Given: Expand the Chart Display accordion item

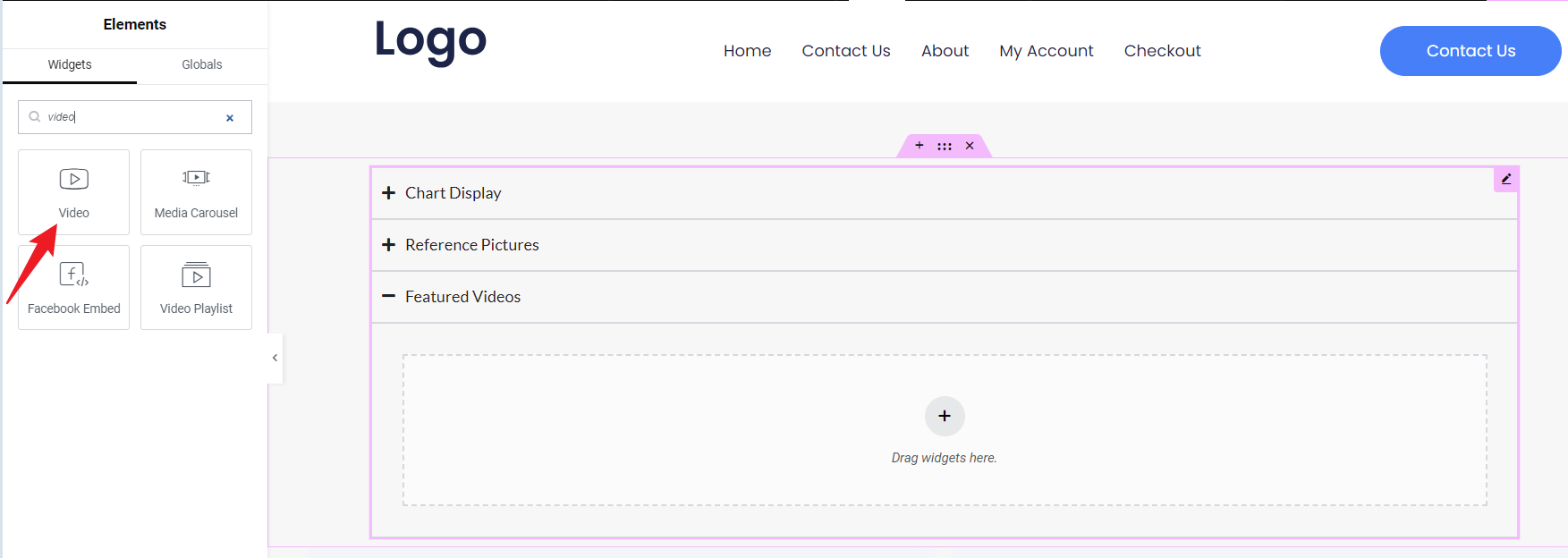Looking at the screenshot, I should (x=453, y=193).
